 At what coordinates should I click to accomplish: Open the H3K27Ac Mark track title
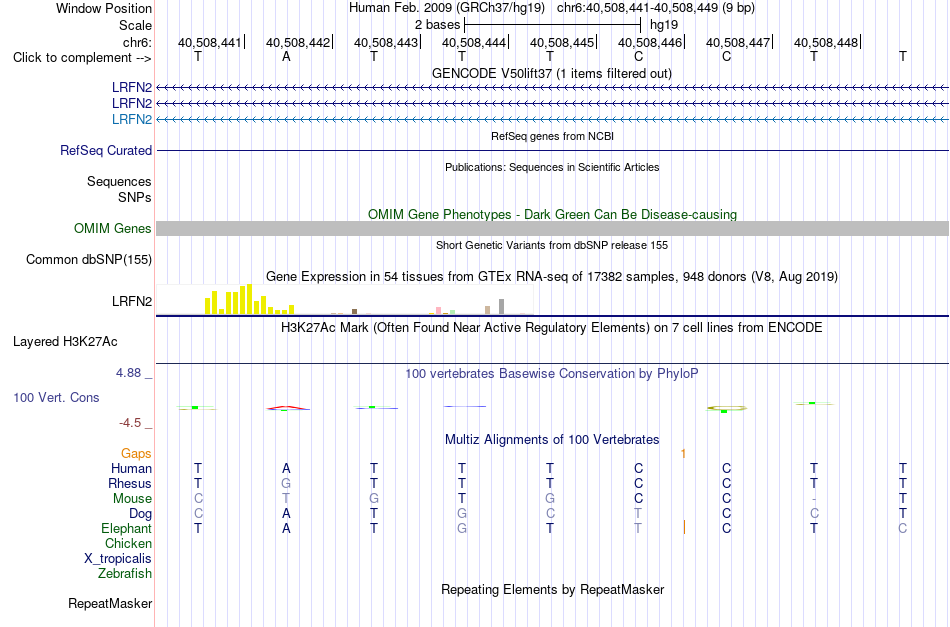click(551, 328)
